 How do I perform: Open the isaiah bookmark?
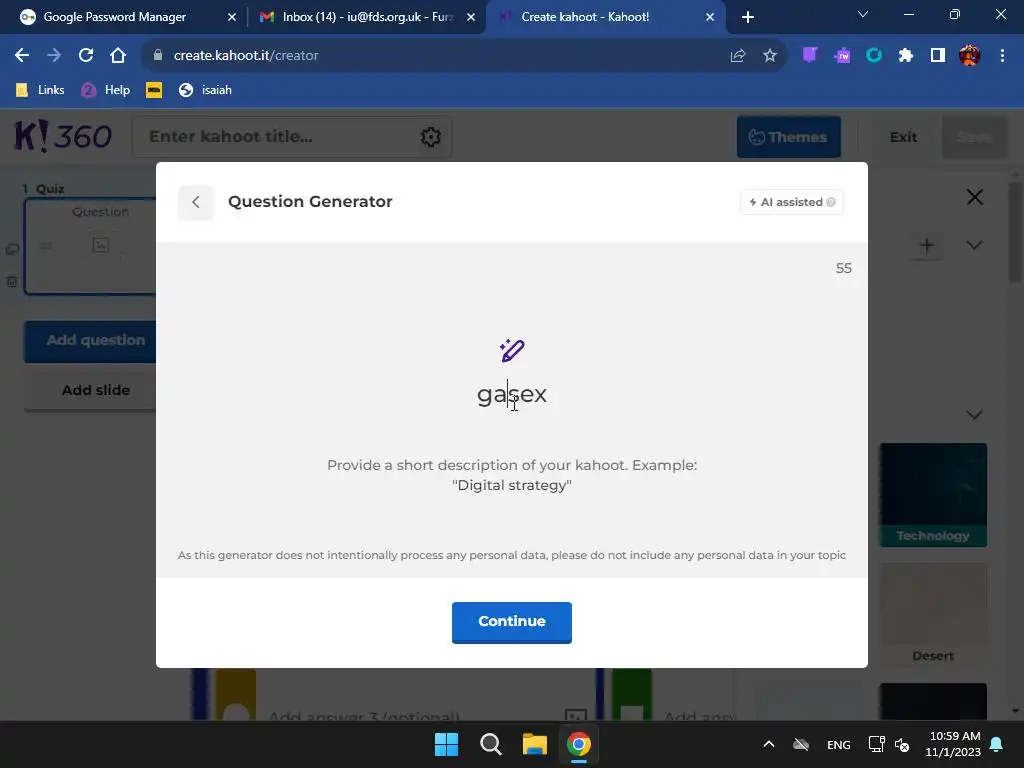pos(205,90)
